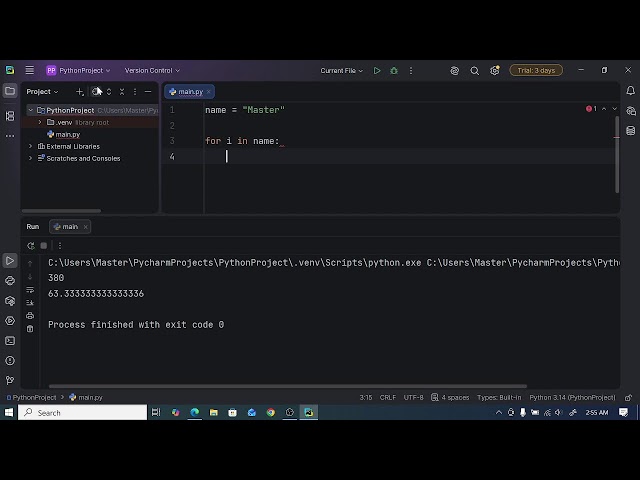Image resolution: width=640 pixels, height=480 pixels.
Task: Open Version Control dropdown
Action: coord(152,71)
